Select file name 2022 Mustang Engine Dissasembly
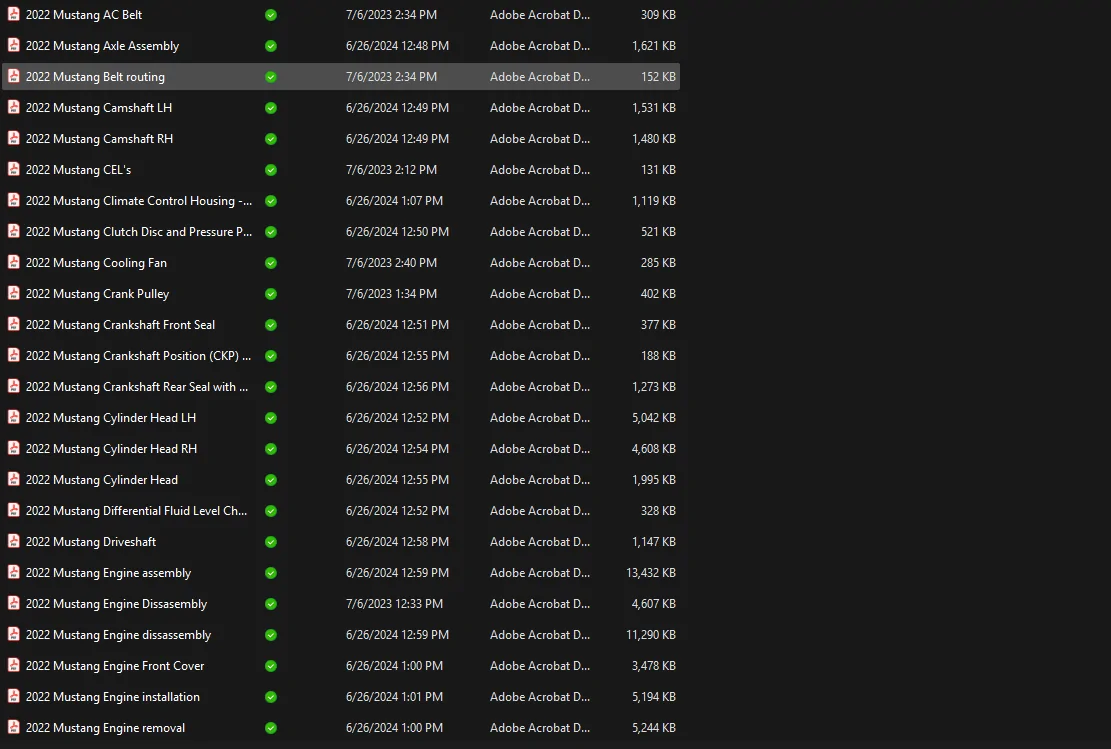 (116, 604)
